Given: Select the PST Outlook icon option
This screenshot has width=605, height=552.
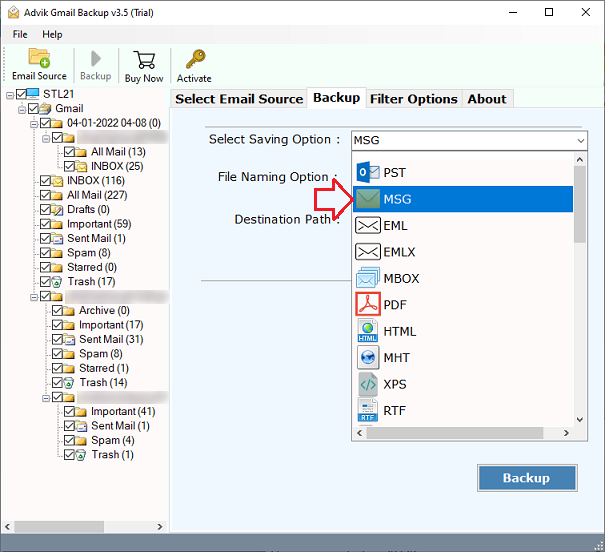Looking at the screenshot, I should 368,172.
